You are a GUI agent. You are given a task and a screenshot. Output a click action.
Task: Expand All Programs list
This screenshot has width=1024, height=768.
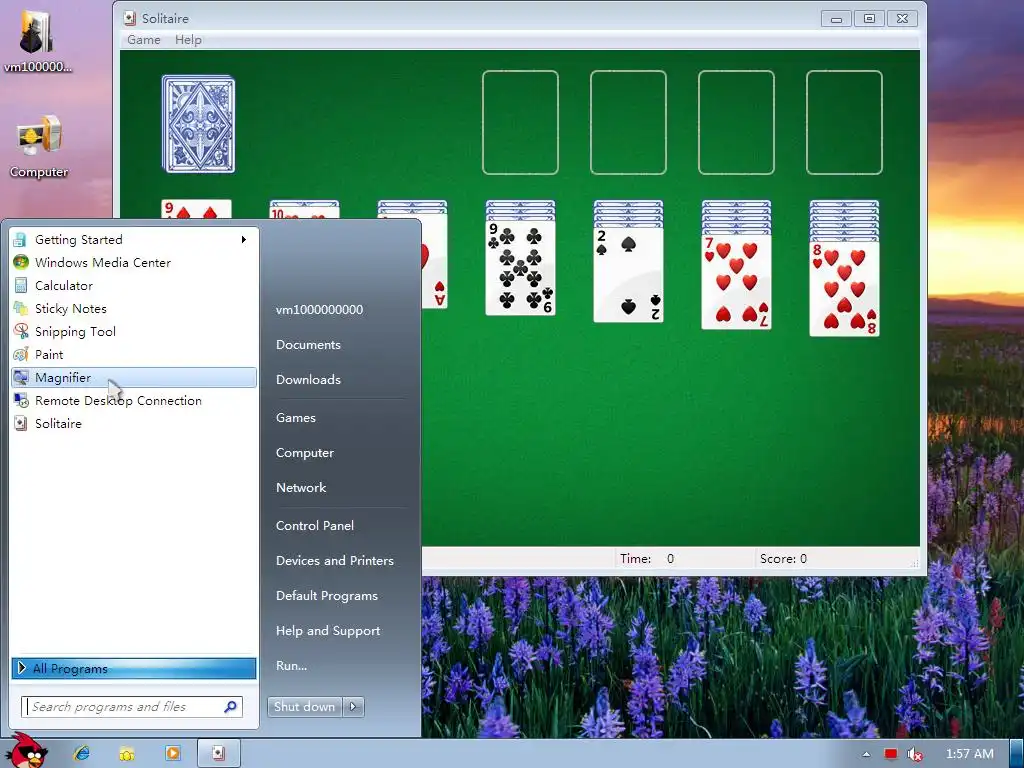134,668
